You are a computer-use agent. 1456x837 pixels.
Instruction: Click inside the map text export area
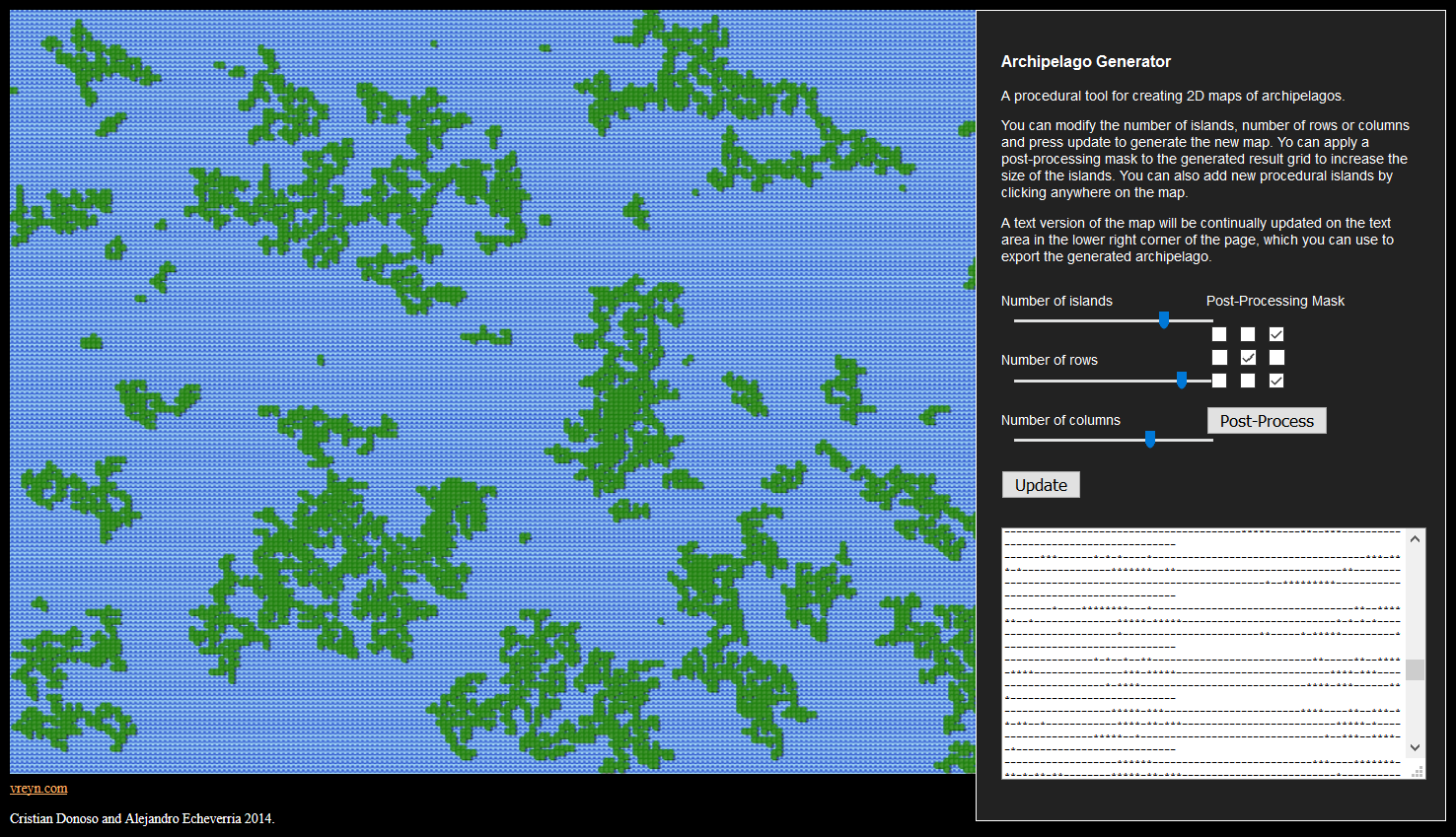pos(1204,654)
